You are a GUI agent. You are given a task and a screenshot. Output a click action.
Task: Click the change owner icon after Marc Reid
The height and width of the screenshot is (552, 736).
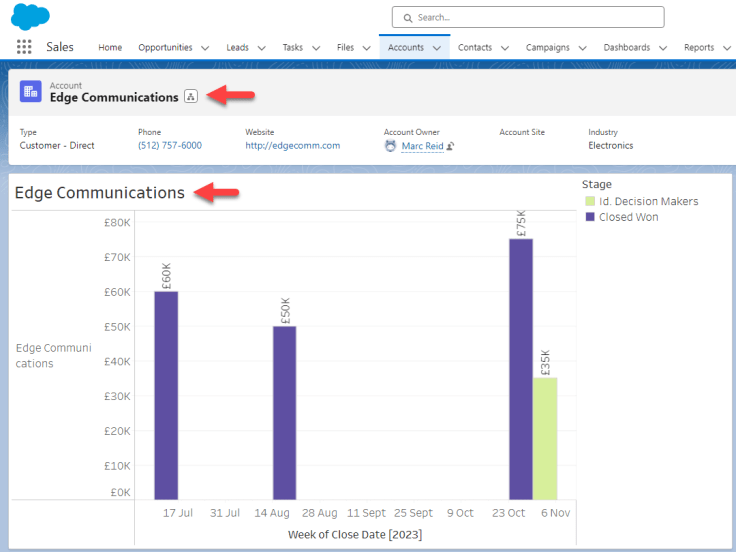point(451,146)
